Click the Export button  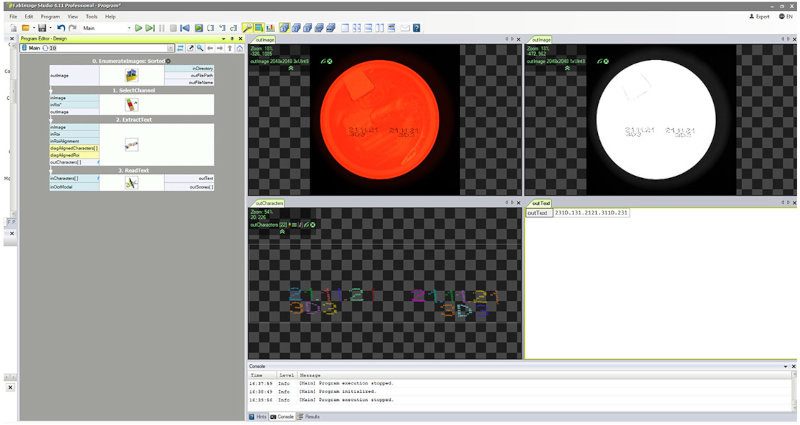coord(759,17)
